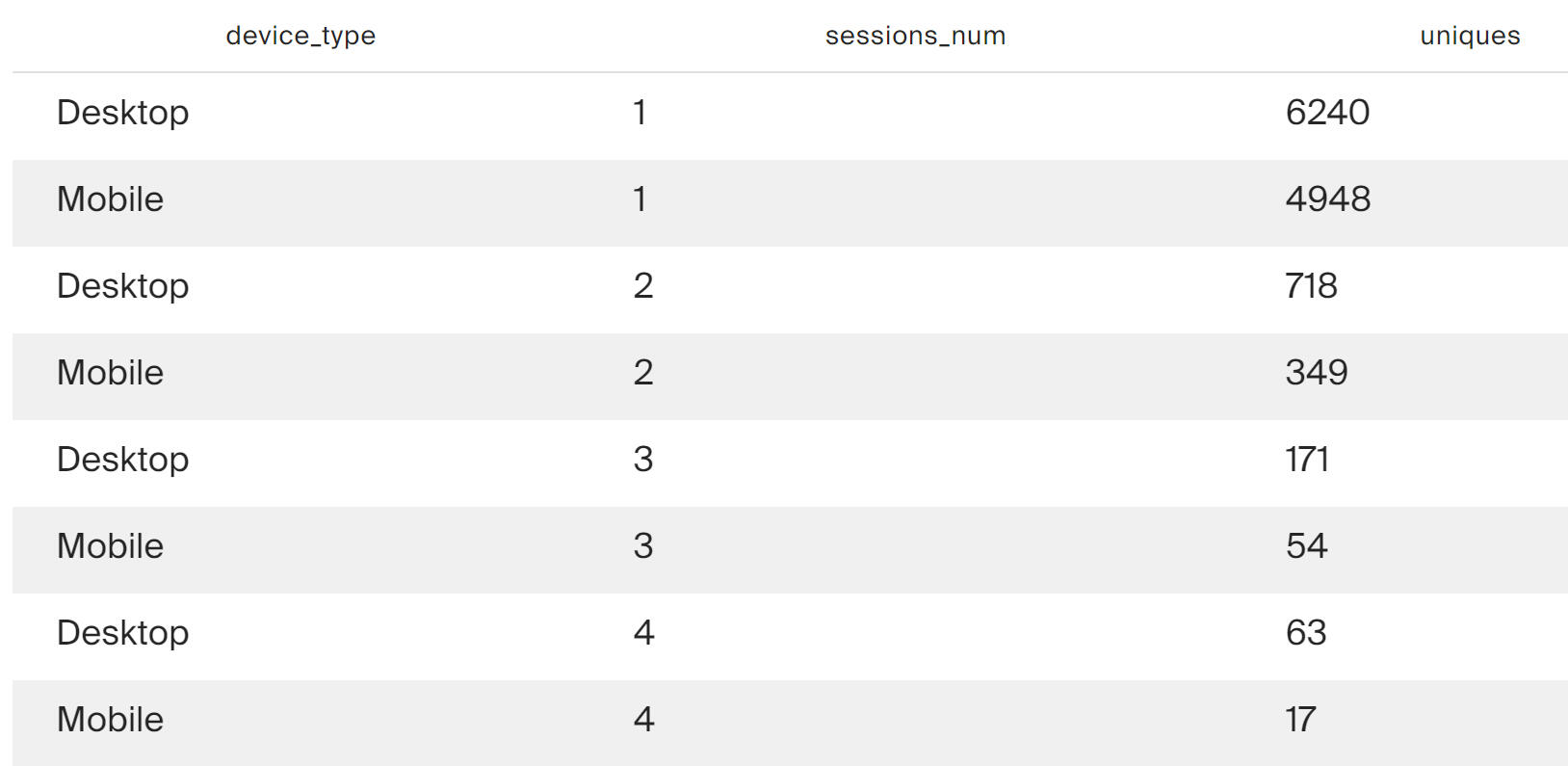Select Mobile in the 4948 uniques row

110,199
